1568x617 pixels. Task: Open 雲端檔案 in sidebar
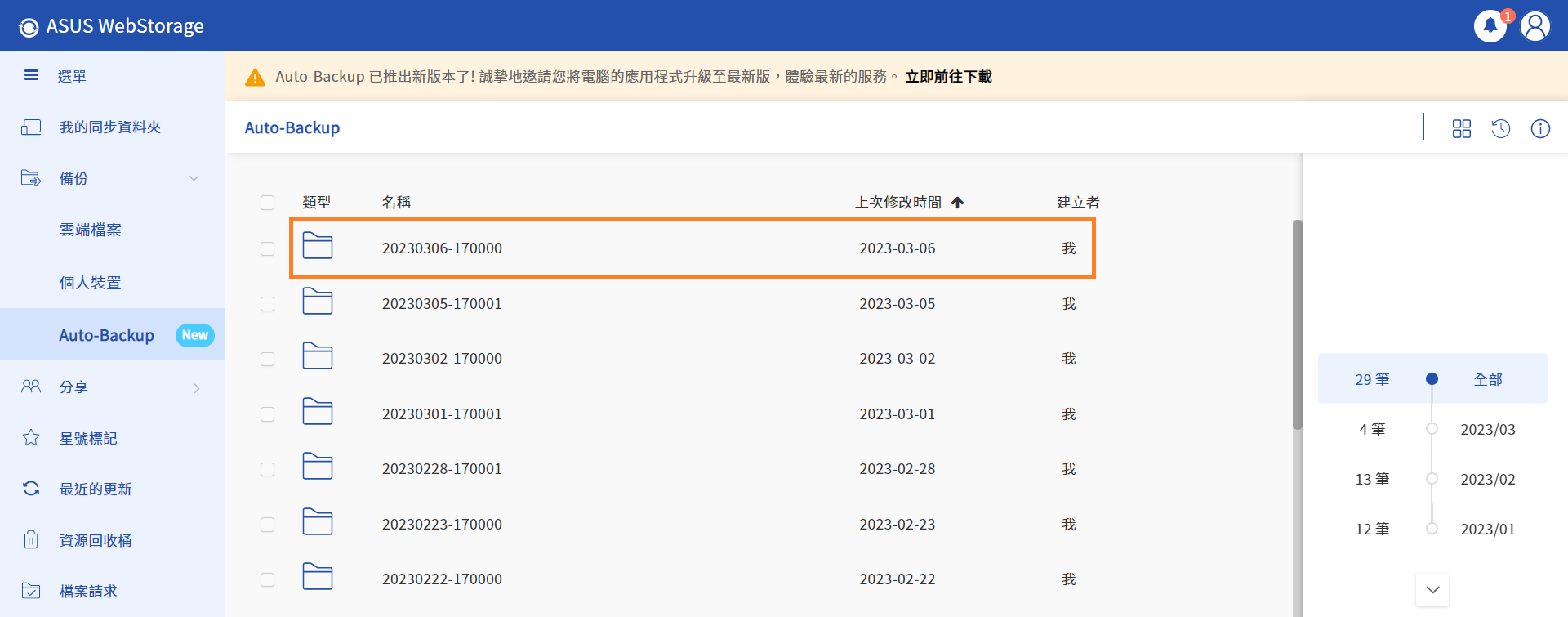[90, 230]
